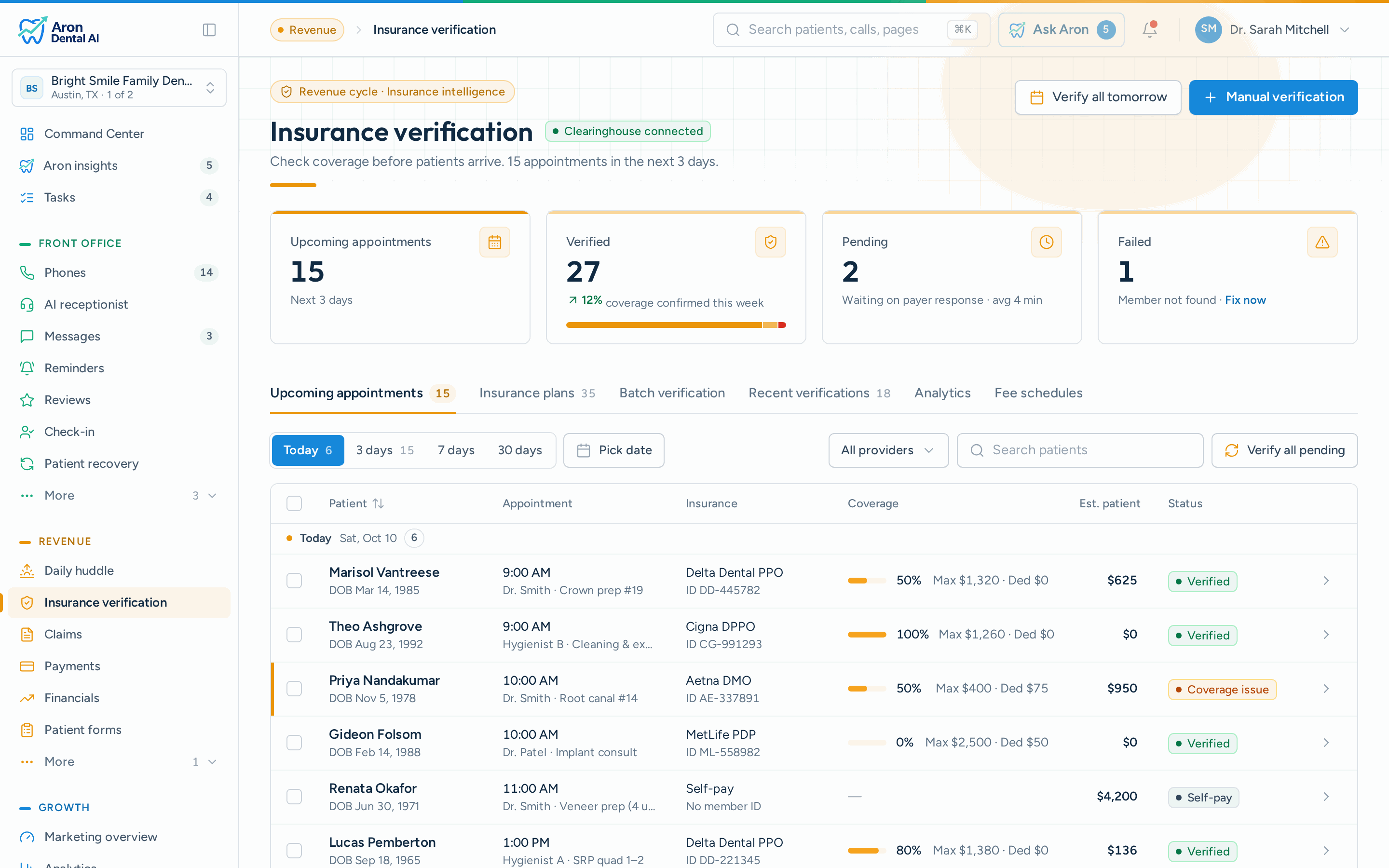1389x868 pixels.
Task: Expand Gideon Folsom row details chevron
Action: pyautogui.click(x=1326, y=743)
